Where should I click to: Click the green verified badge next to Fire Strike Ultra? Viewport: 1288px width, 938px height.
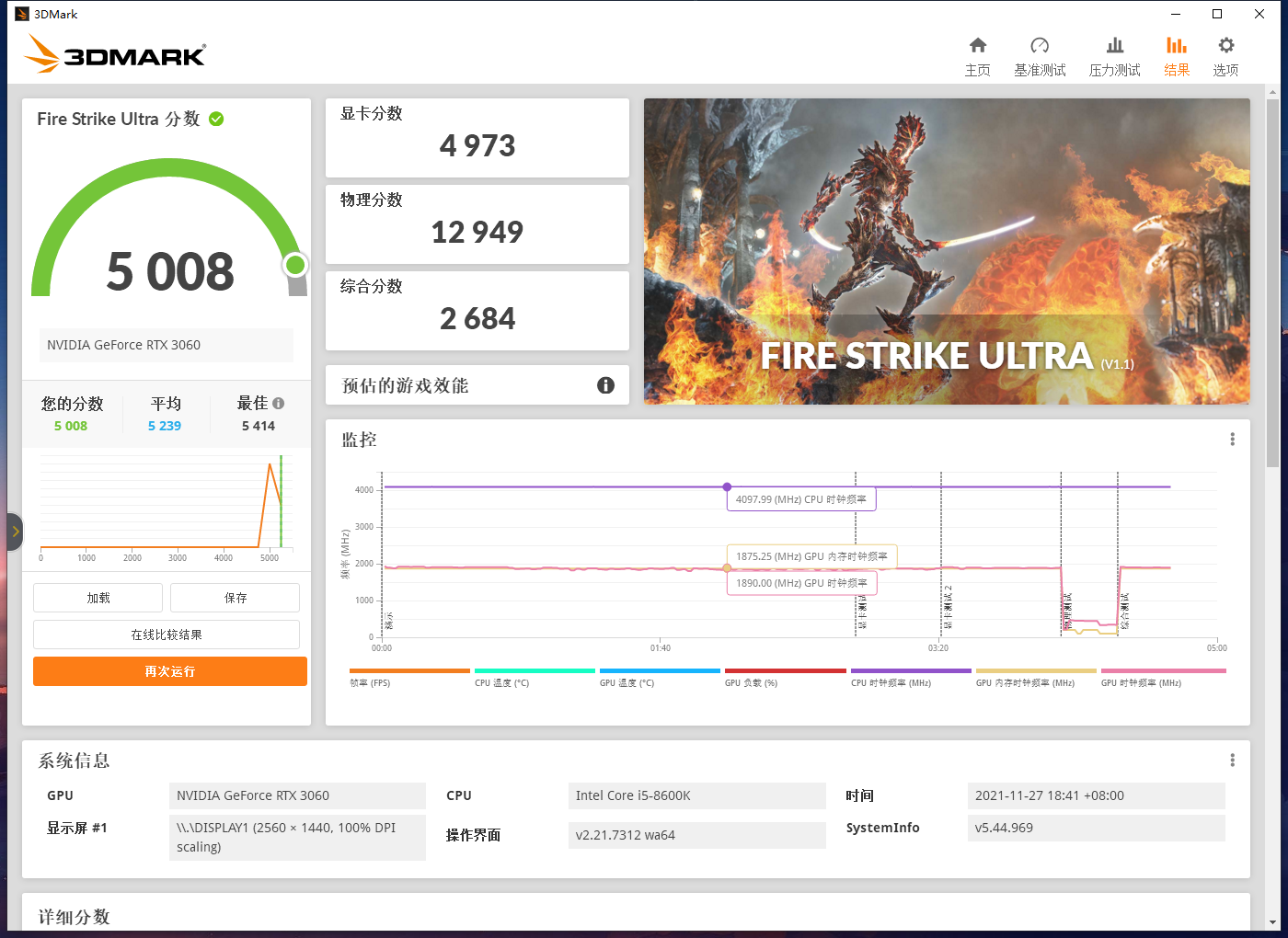pyautogui.click(x=216, y=119)
